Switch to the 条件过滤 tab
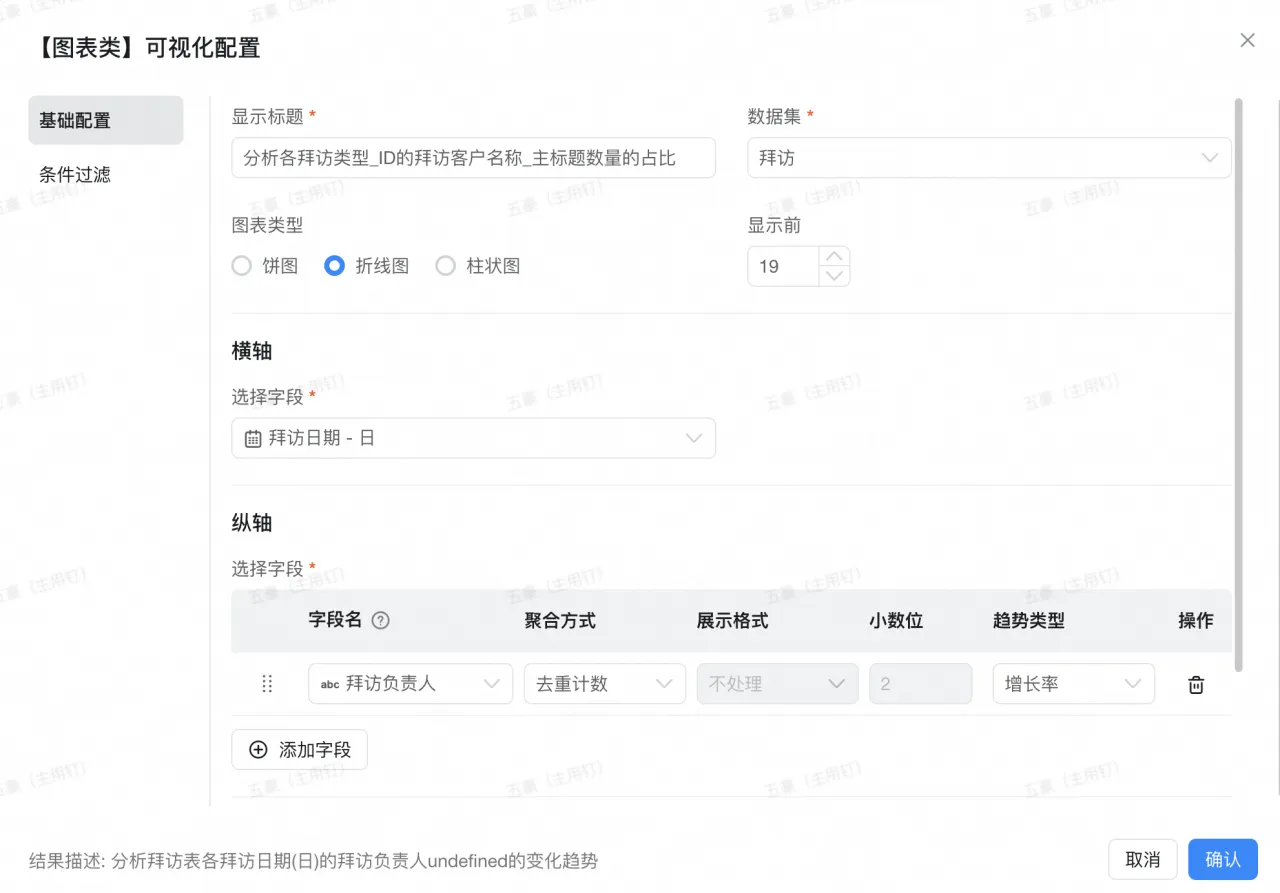 [x=75, y=175]
